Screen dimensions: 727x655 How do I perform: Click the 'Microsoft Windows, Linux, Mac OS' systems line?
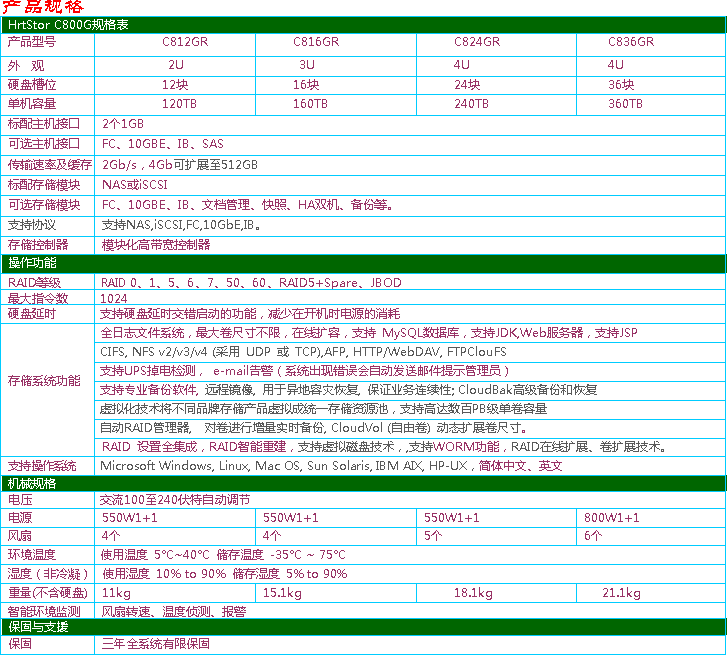point(331,466)
